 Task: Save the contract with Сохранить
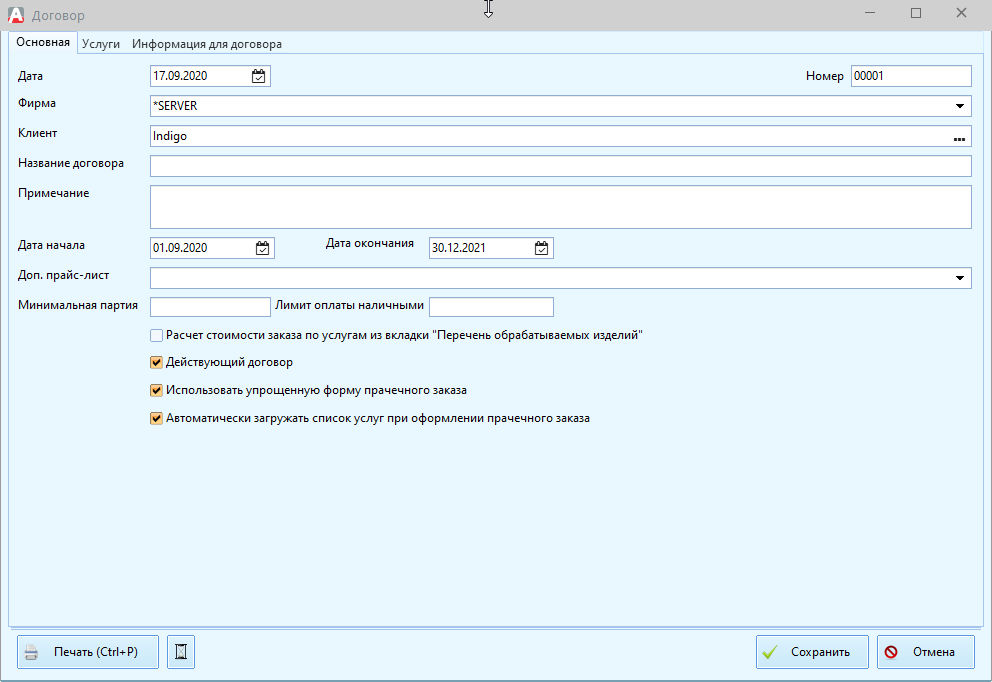click(x=812, y=652)
